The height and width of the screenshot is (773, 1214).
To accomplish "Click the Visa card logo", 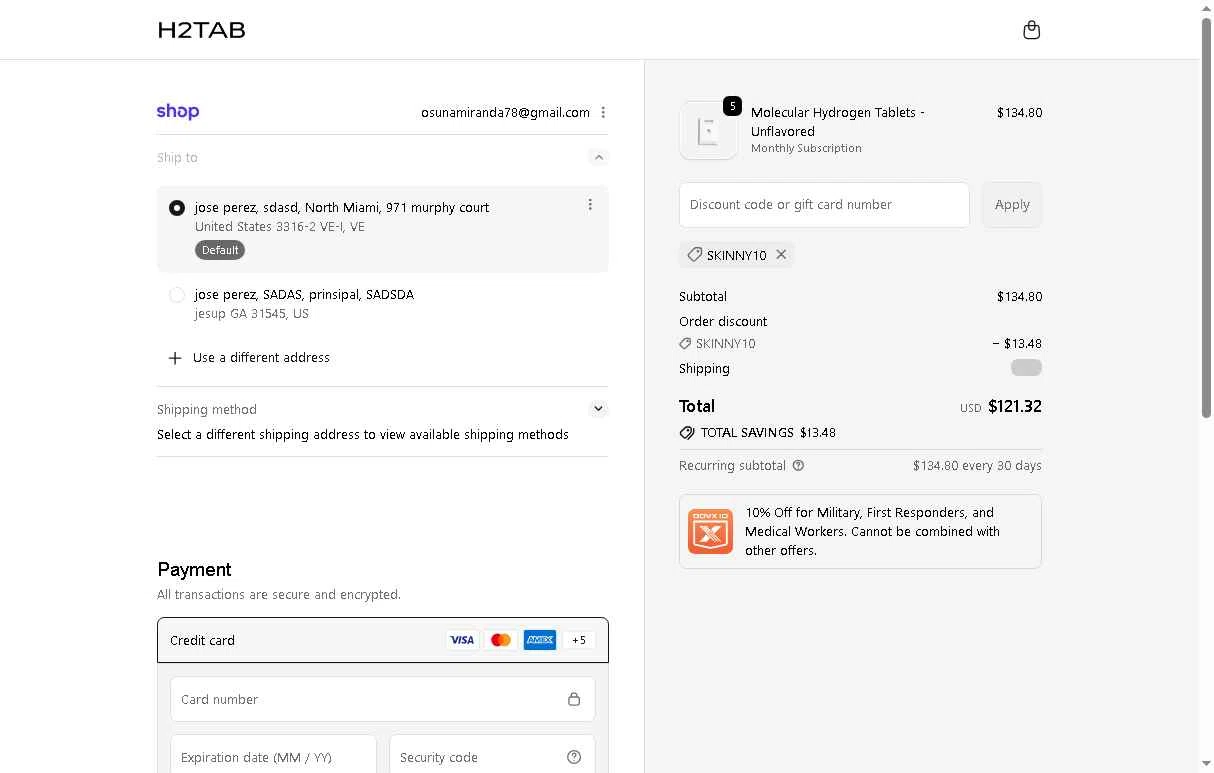I will [x=462, y=640].
